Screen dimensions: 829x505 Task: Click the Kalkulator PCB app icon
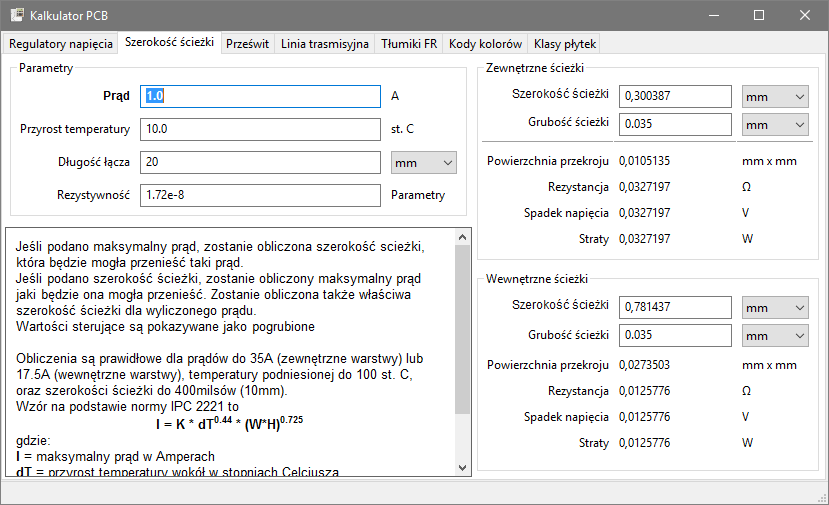click(15, 16)
